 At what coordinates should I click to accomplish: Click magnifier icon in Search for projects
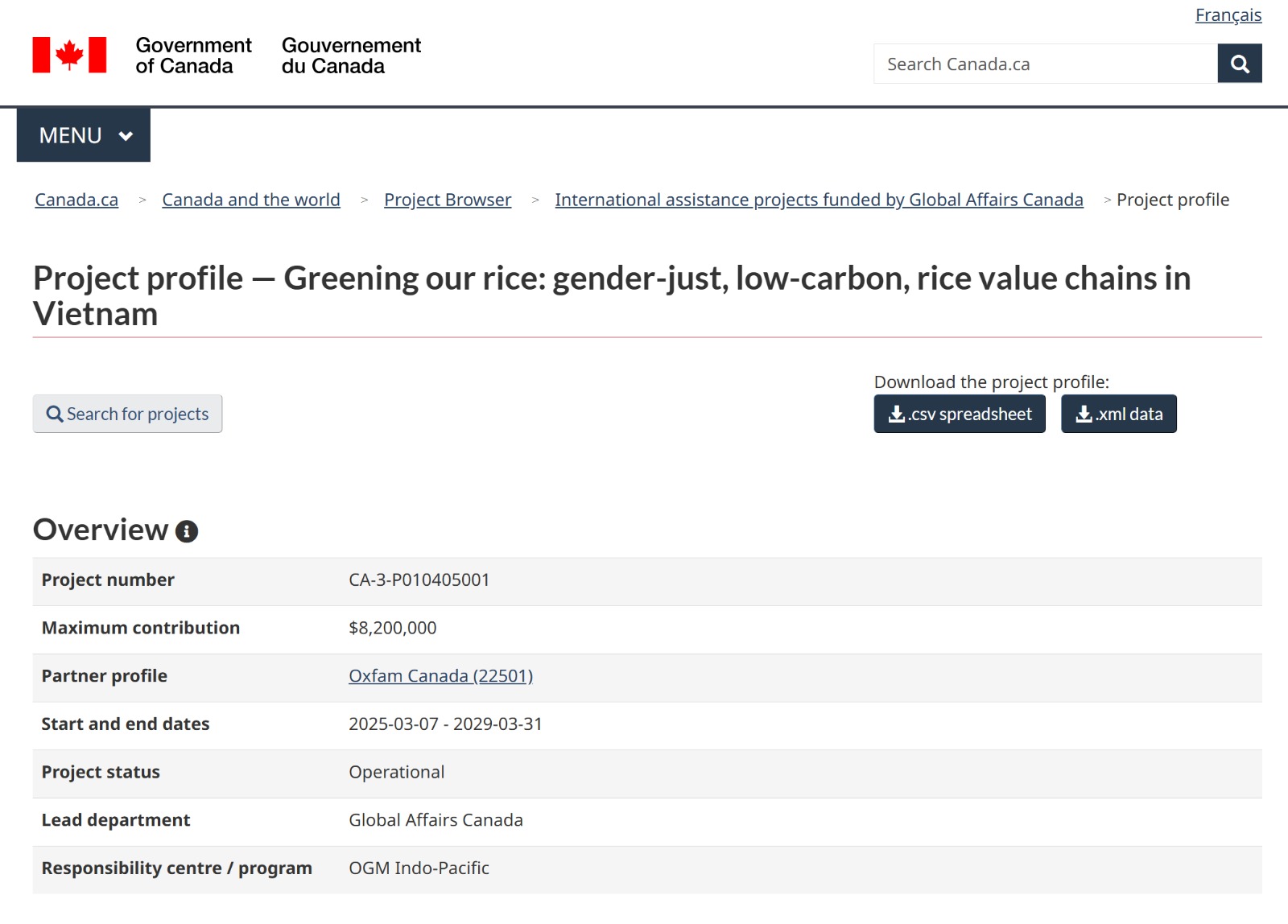point(55,414)
